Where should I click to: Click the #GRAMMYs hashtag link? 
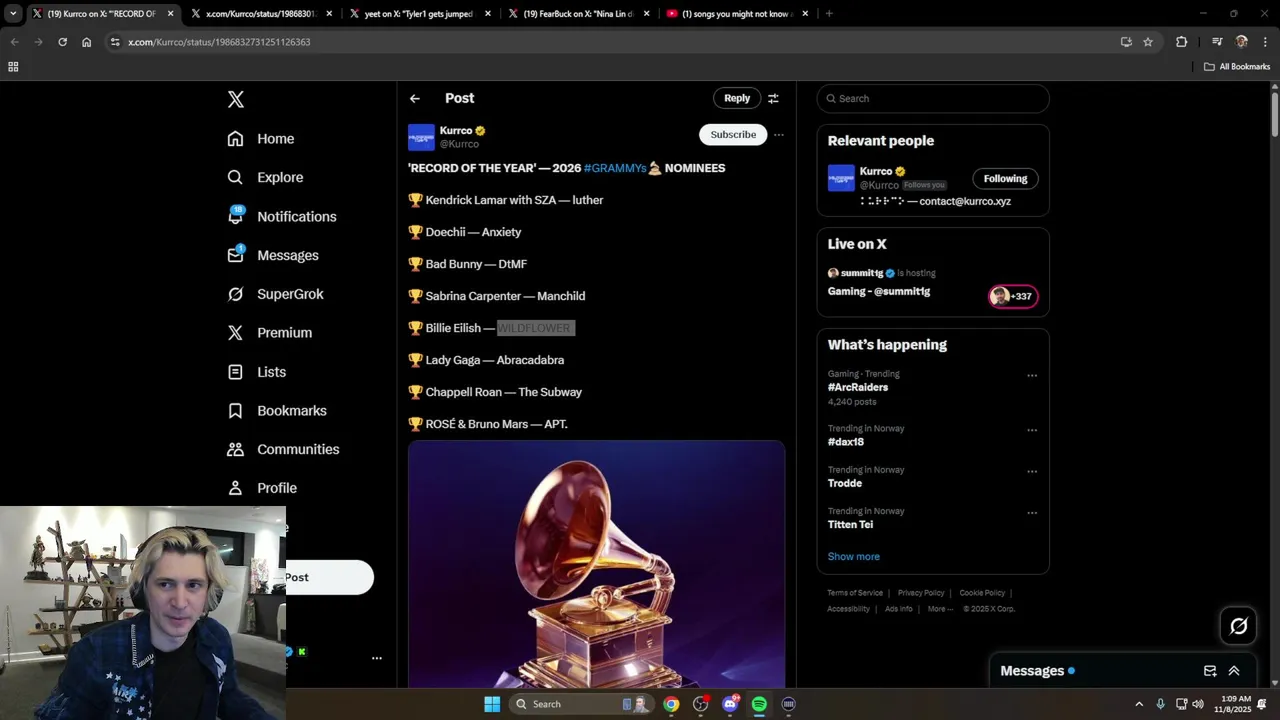click(x=615, y=168)
